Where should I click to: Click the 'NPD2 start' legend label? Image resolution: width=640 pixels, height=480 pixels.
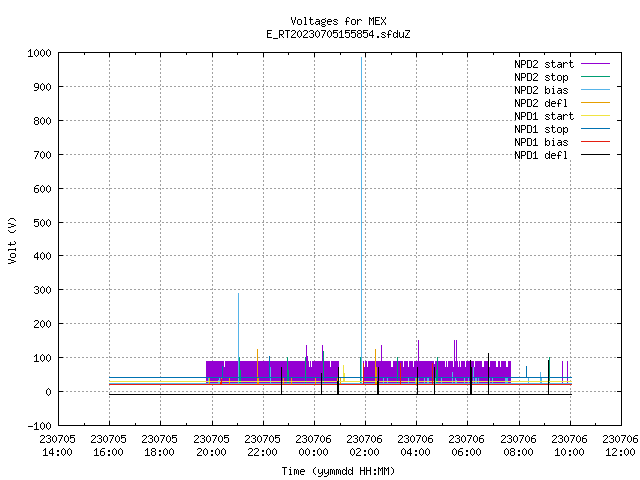coord(544,64)
